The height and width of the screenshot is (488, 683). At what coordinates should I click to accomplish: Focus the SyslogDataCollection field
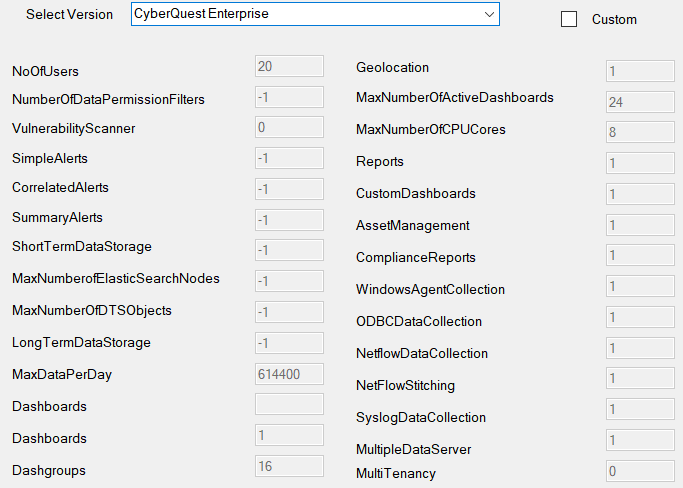(x=640, y=409)
